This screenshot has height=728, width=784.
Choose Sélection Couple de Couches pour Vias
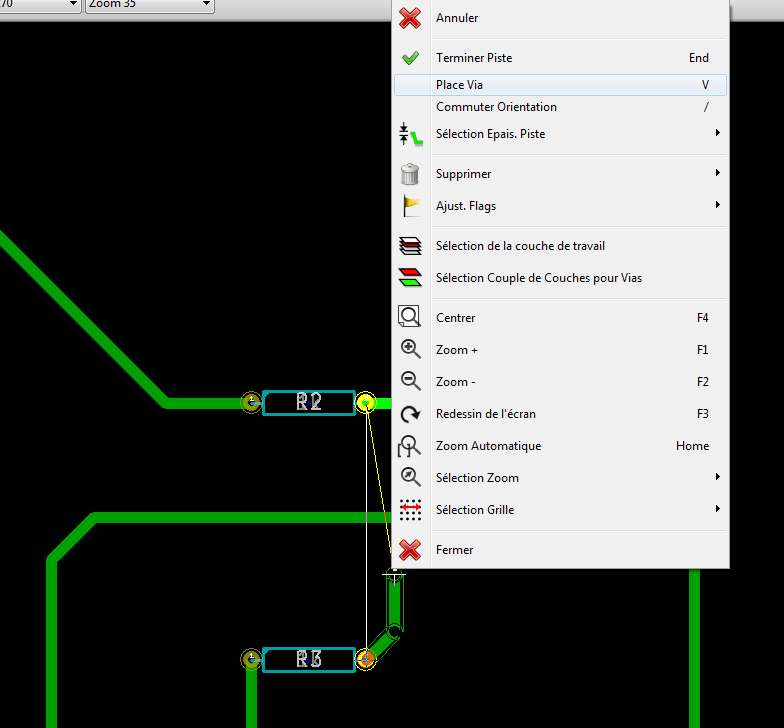coord(560,278)
